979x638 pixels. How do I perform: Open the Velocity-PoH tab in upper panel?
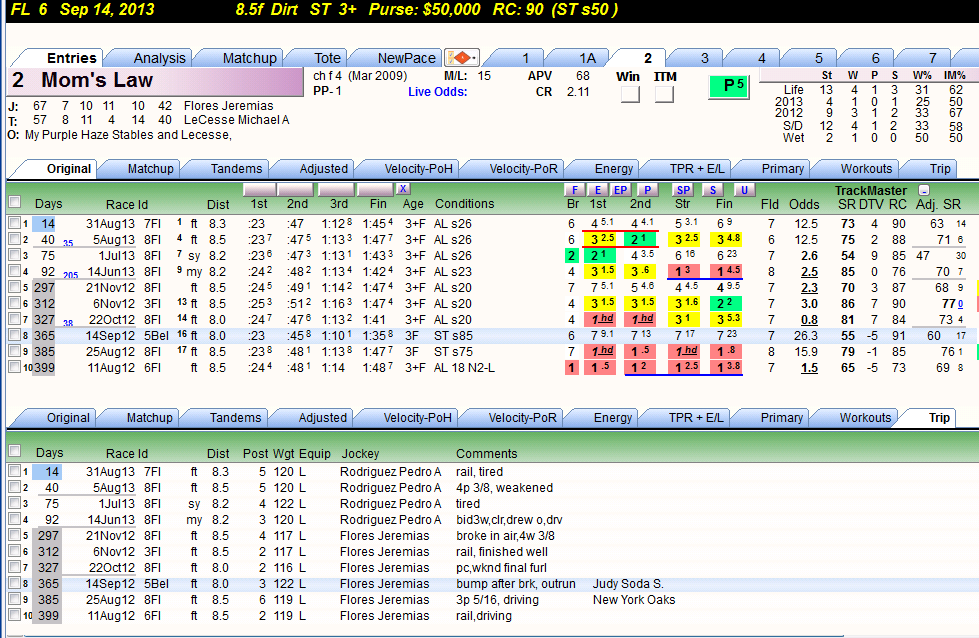(418, 169)
